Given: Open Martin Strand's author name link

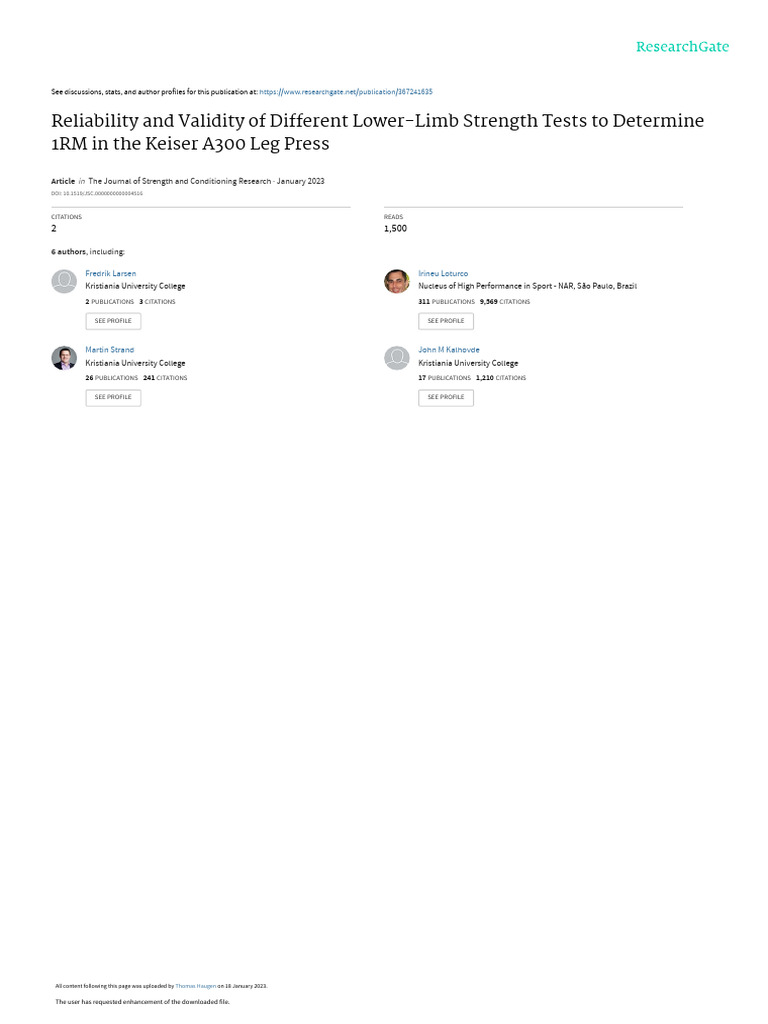Looking at the screenshot, I should point(109,350).
